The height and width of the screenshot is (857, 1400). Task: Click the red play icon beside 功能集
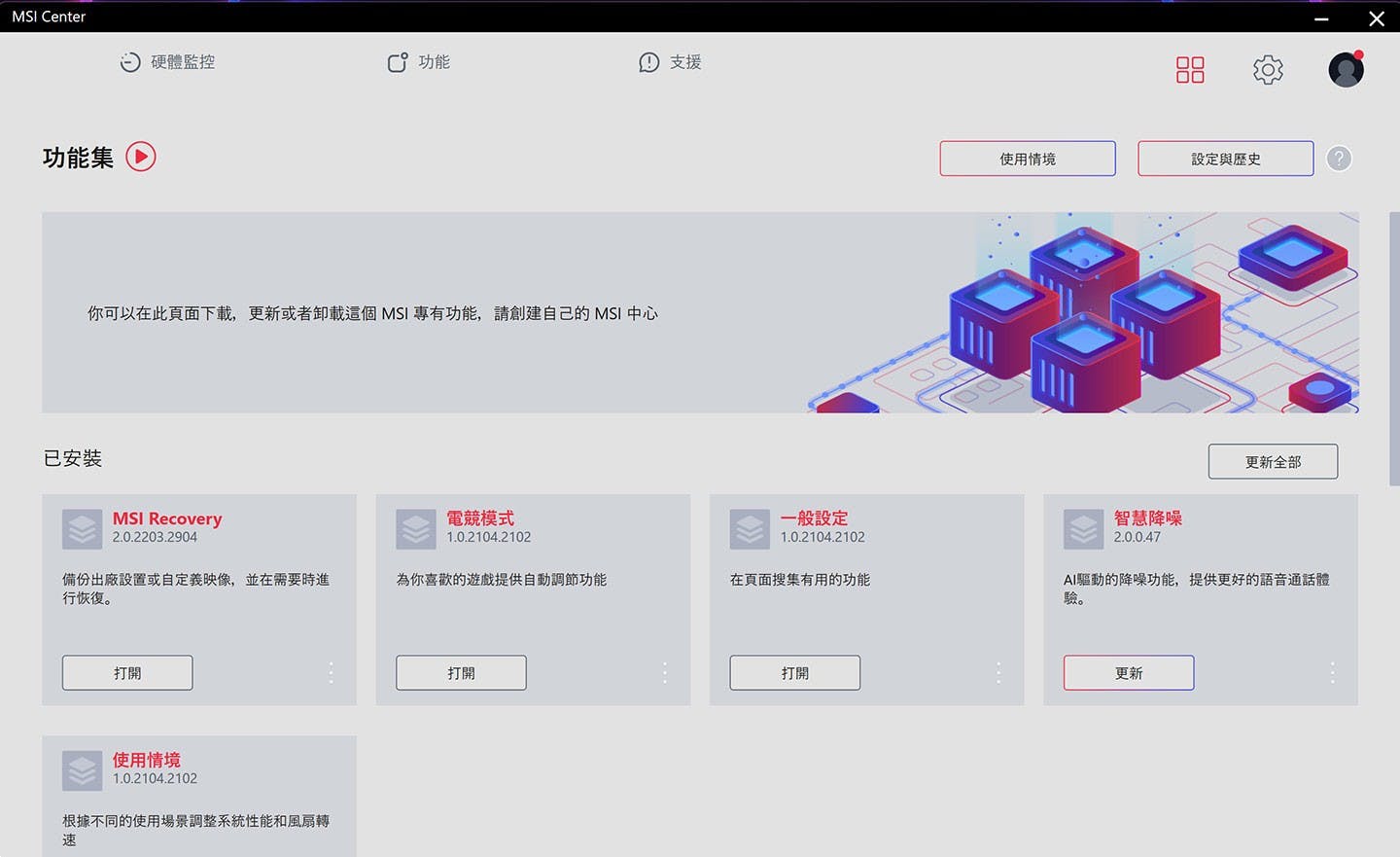click(x=141, y=157)
